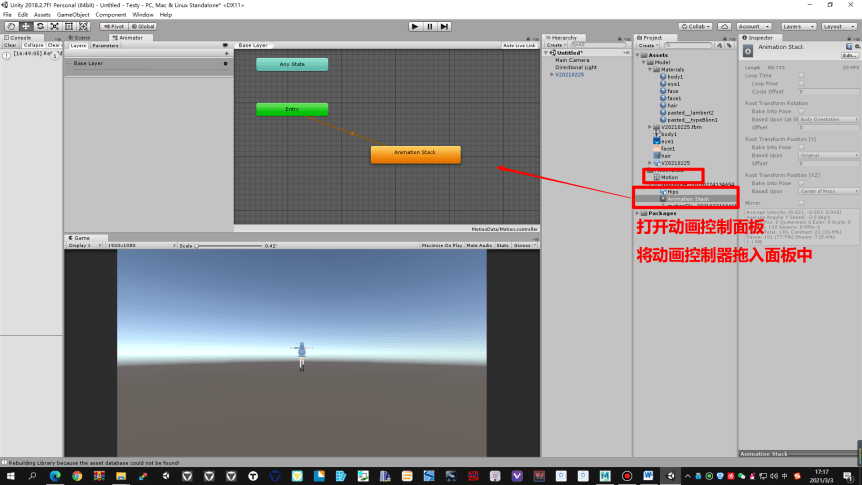The height and width of the screenshot is (485, 862).
Task: Select the Rotate tool
Action: coord(40,26)
